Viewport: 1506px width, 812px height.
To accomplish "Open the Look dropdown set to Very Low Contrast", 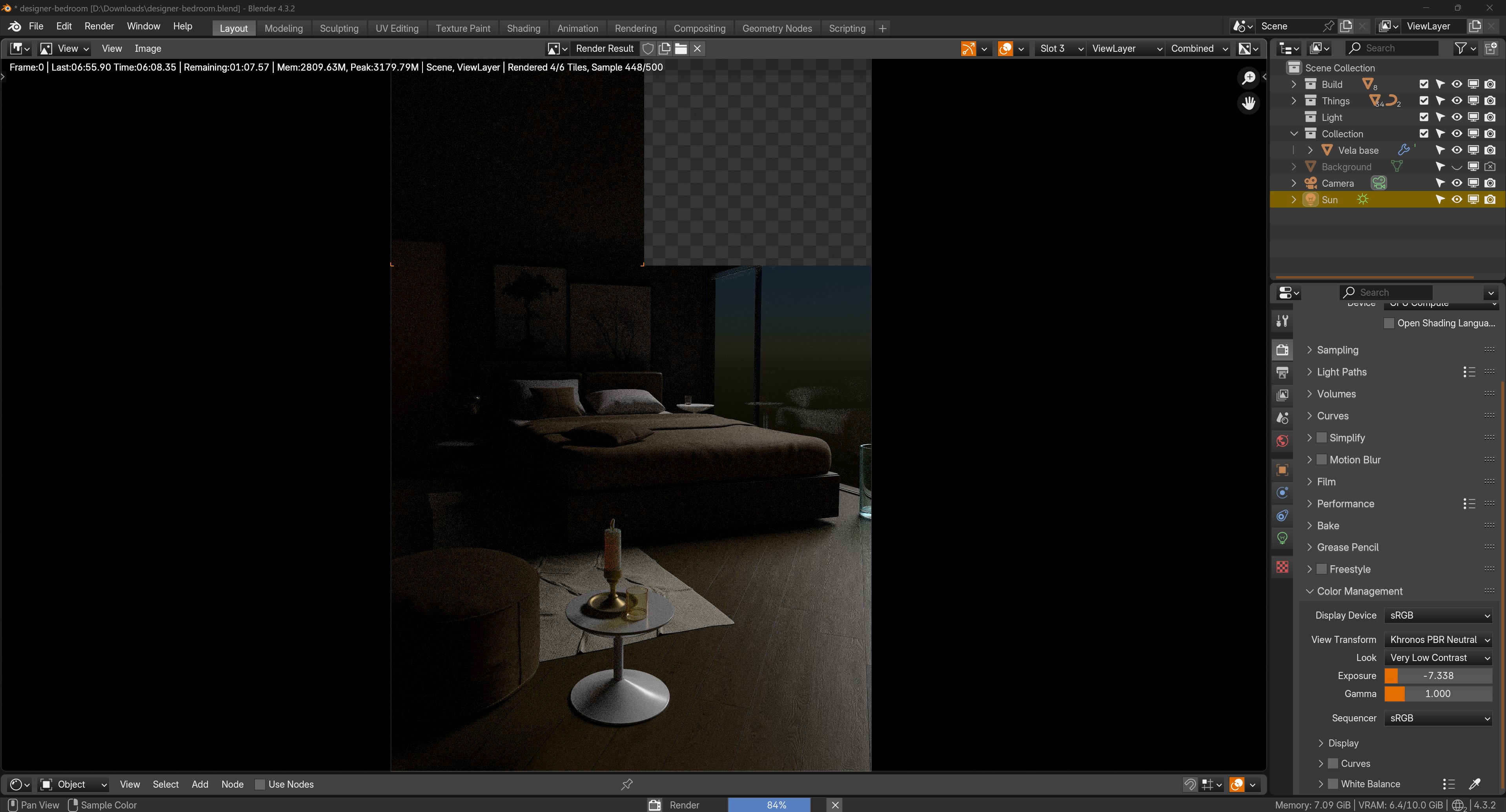I will (x=1438, y=658).
